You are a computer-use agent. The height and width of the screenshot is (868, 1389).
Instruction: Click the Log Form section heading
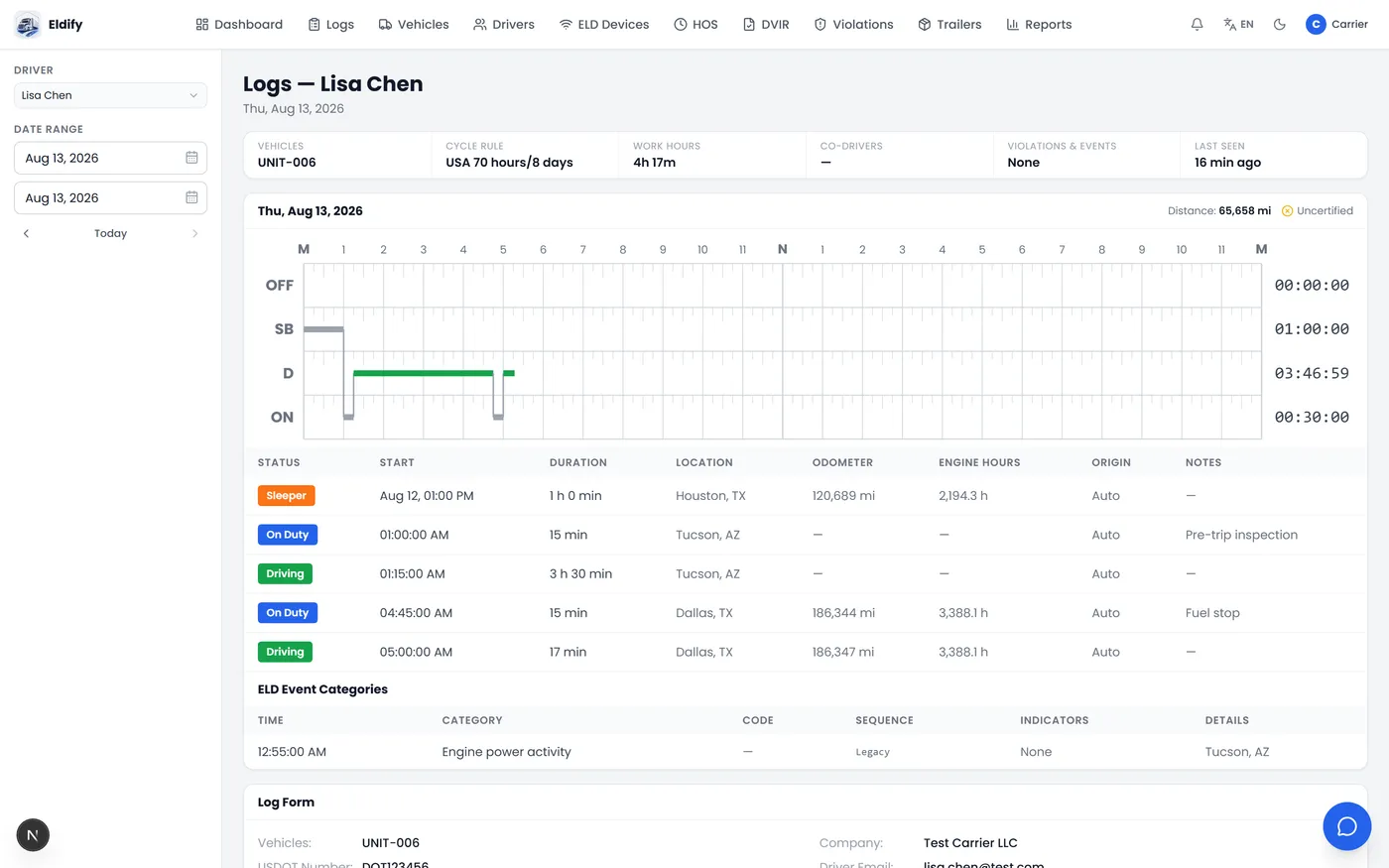click(286, 803)
